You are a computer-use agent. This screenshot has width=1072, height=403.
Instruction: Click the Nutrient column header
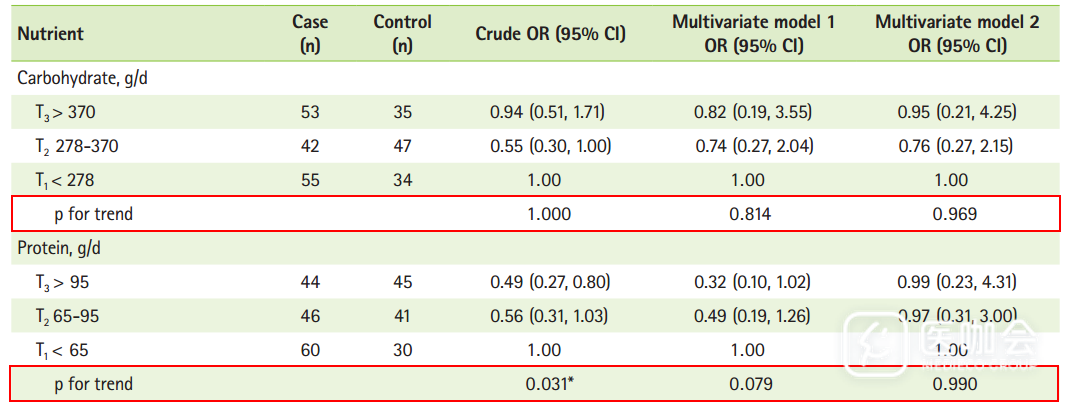coord(50,33)
